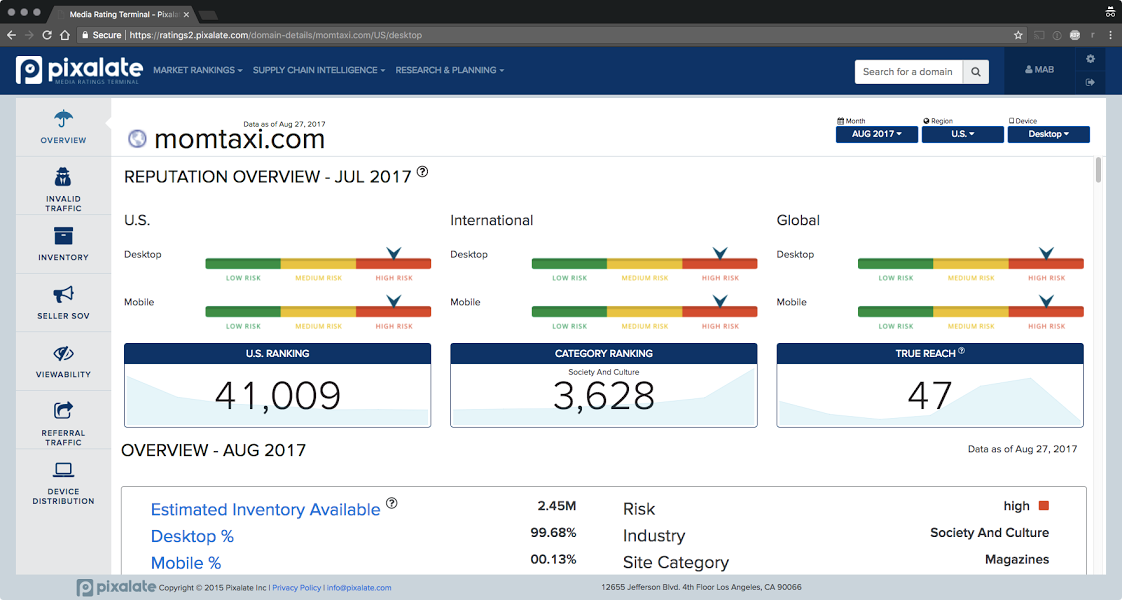Click the Mobile % link

click(x=186, y=563)
